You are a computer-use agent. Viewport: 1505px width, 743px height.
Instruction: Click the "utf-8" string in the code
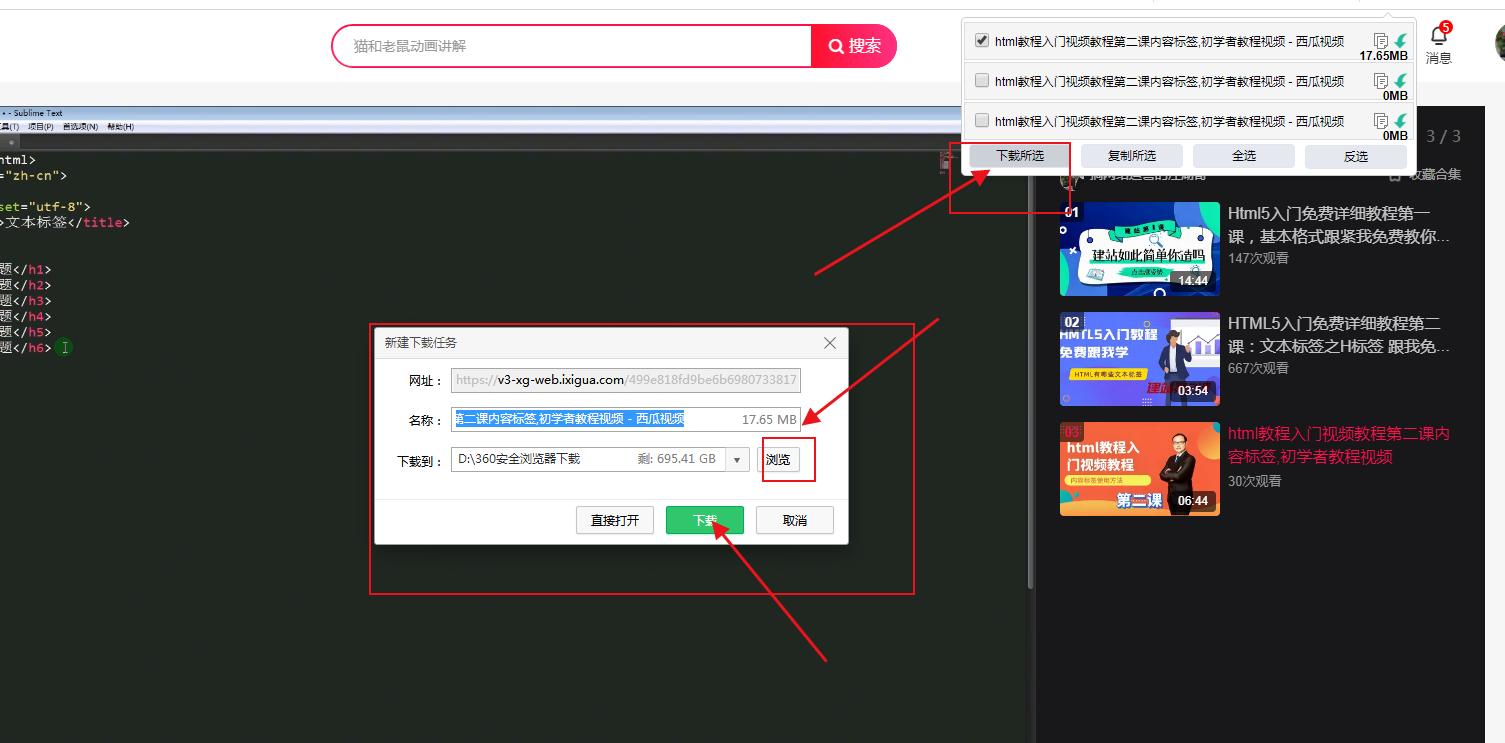(x=59, y=207)
